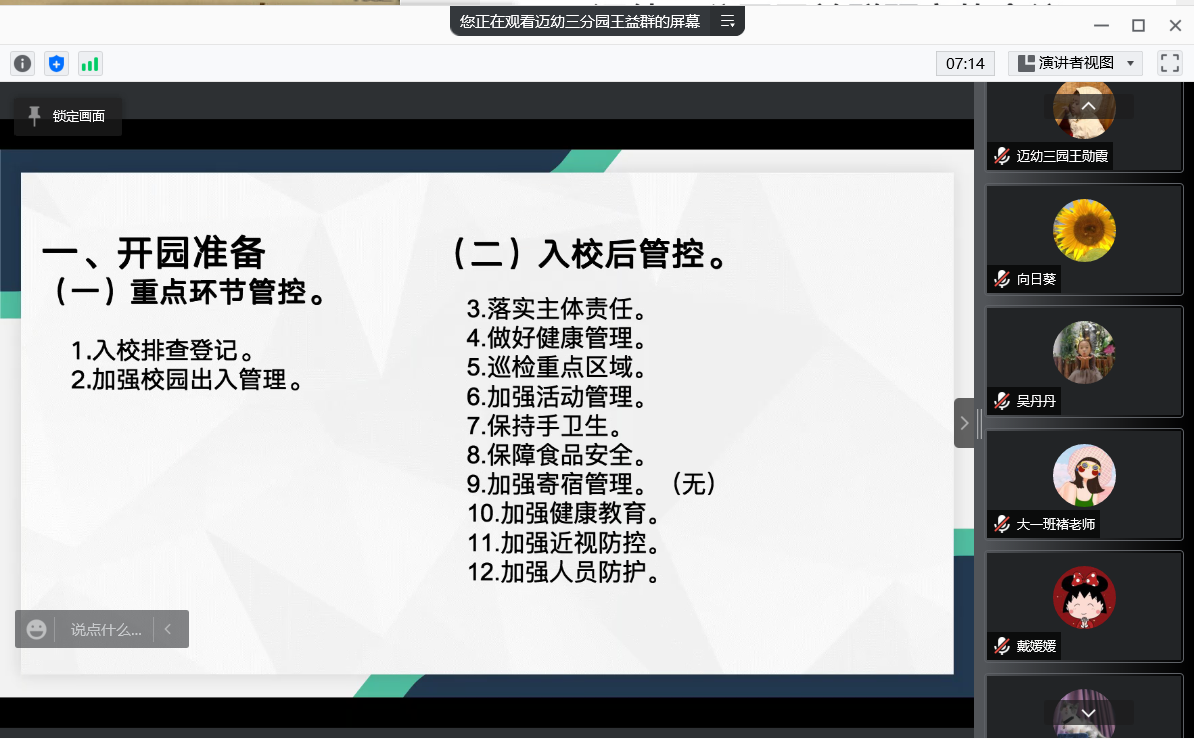Check the green network signal bars icon
The width and height of the screenshot is (1194, 739).
[90, 63]
